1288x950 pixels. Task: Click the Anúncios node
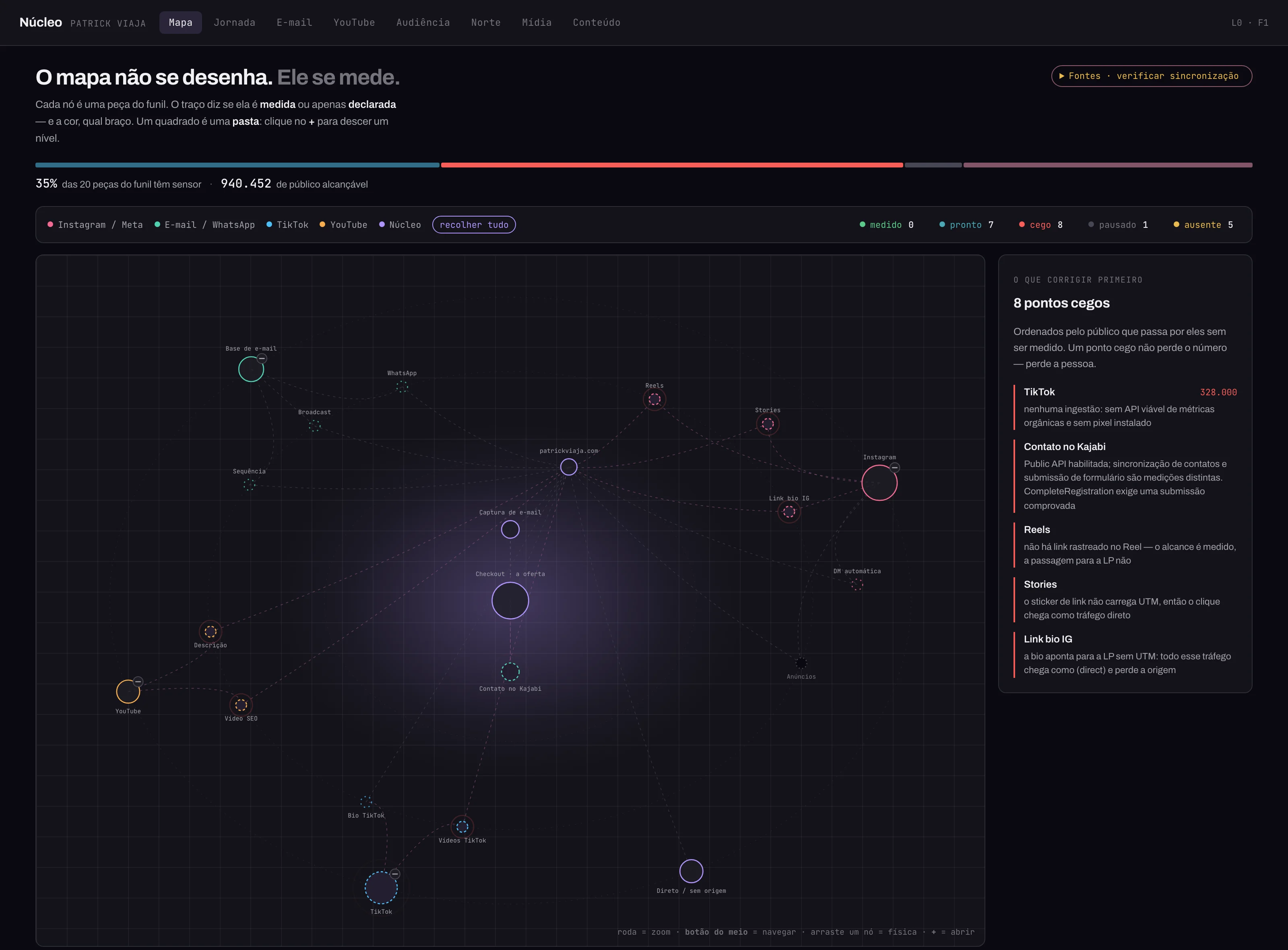click(801, 663)
